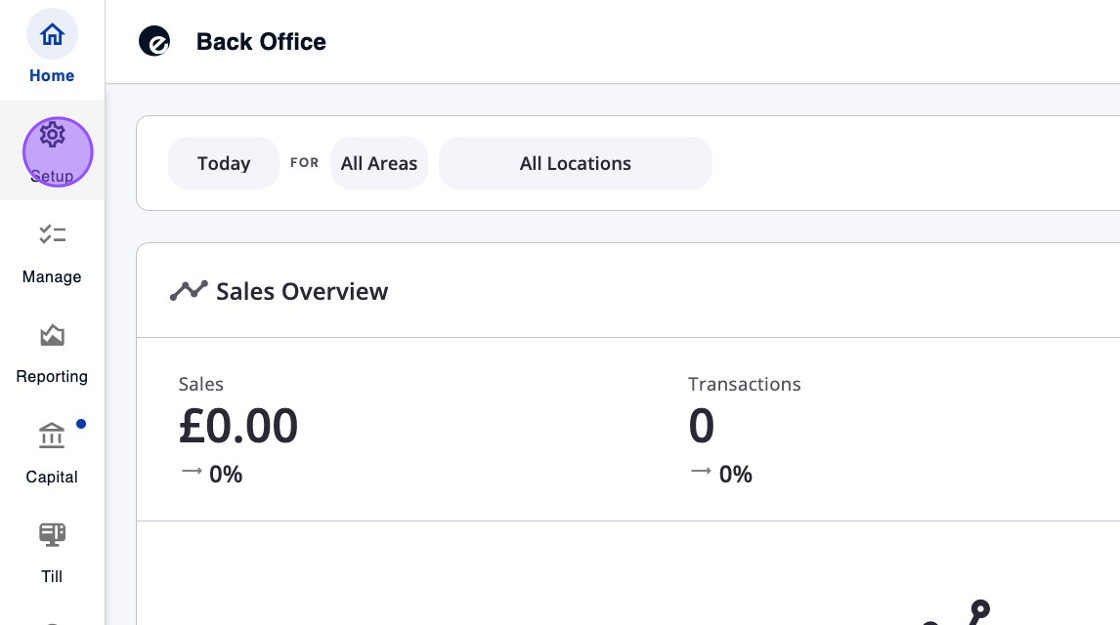Screen dimensions: 1120x625
Task: Click the 0% change under Transactions
Action: [x=735, y=474]
